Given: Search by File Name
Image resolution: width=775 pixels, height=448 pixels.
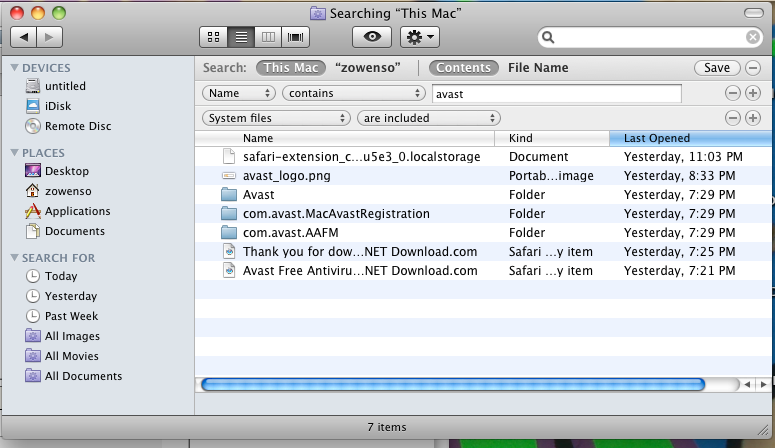Looking at the screenshot, I should pos(538,68).
